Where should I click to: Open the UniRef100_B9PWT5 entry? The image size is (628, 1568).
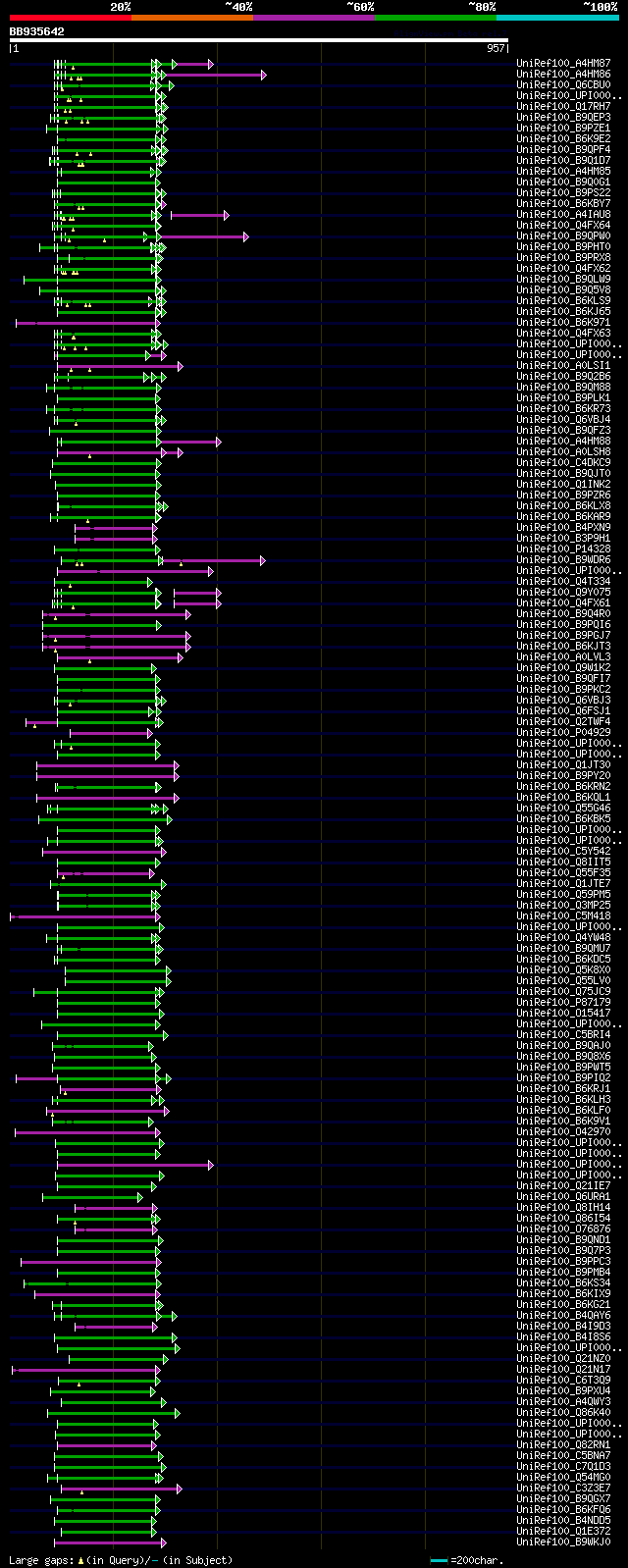[563, 1068]
